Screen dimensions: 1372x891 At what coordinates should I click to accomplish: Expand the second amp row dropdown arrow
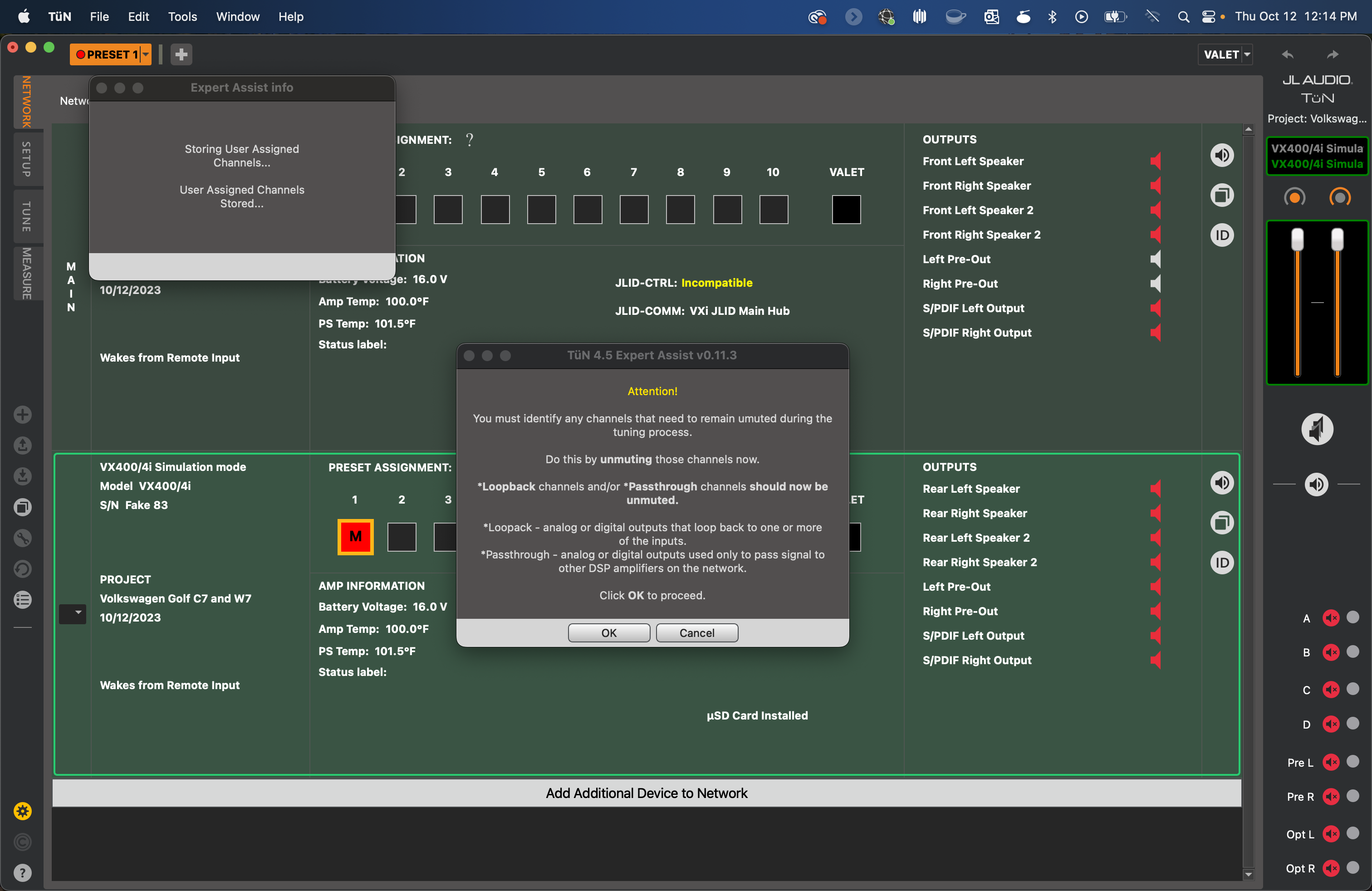(x=73, y=614)
